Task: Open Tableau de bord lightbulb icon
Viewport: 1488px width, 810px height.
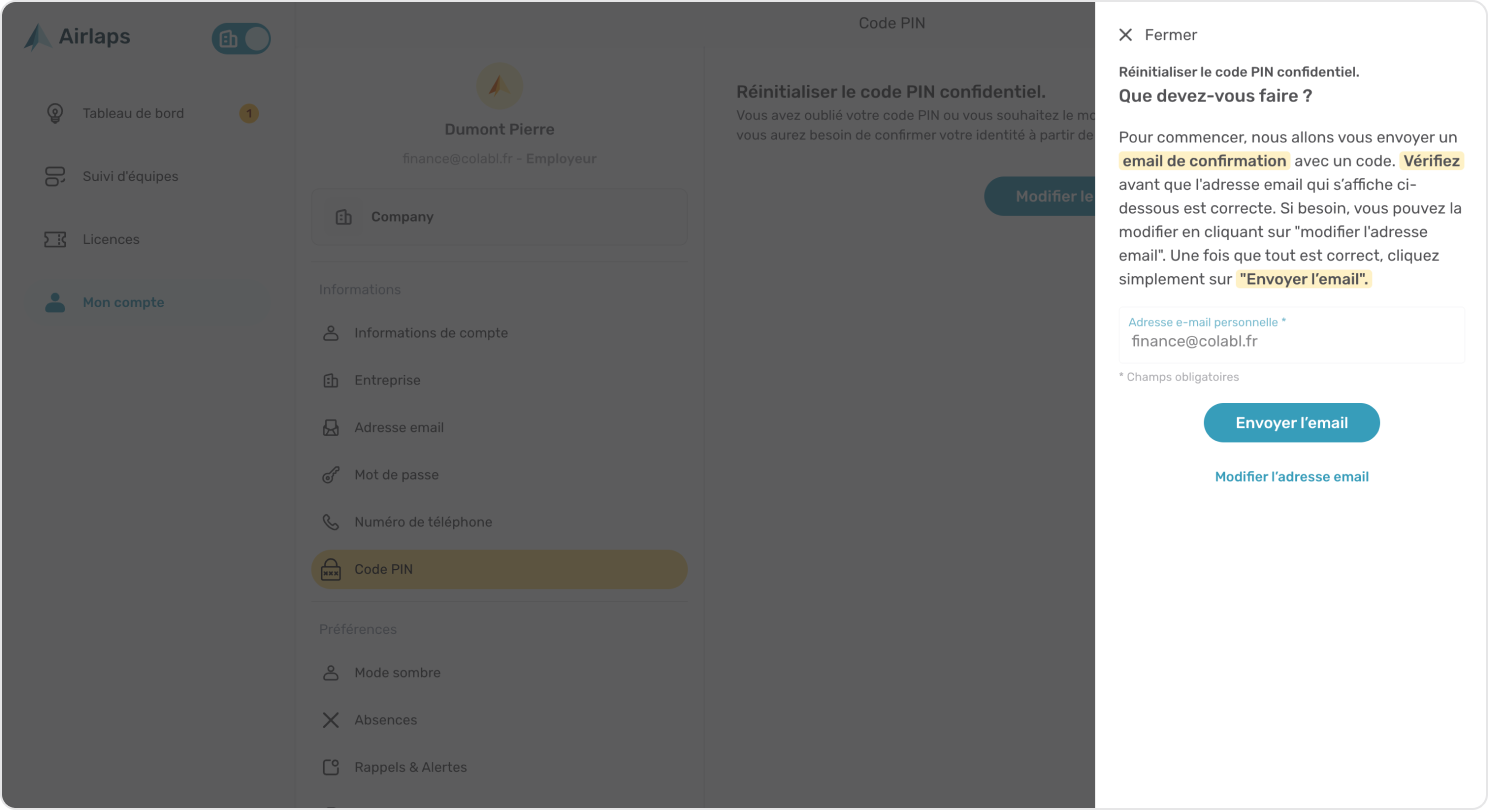Action: 55,113
